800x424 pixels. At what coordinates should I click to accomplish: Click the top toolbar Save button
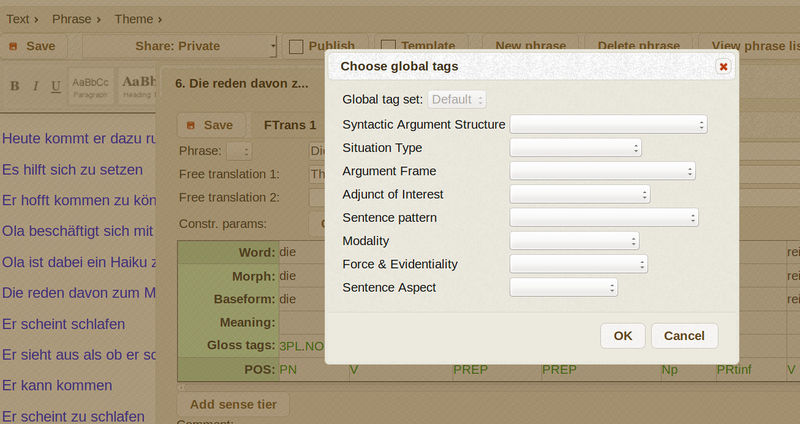click(32, 46)
